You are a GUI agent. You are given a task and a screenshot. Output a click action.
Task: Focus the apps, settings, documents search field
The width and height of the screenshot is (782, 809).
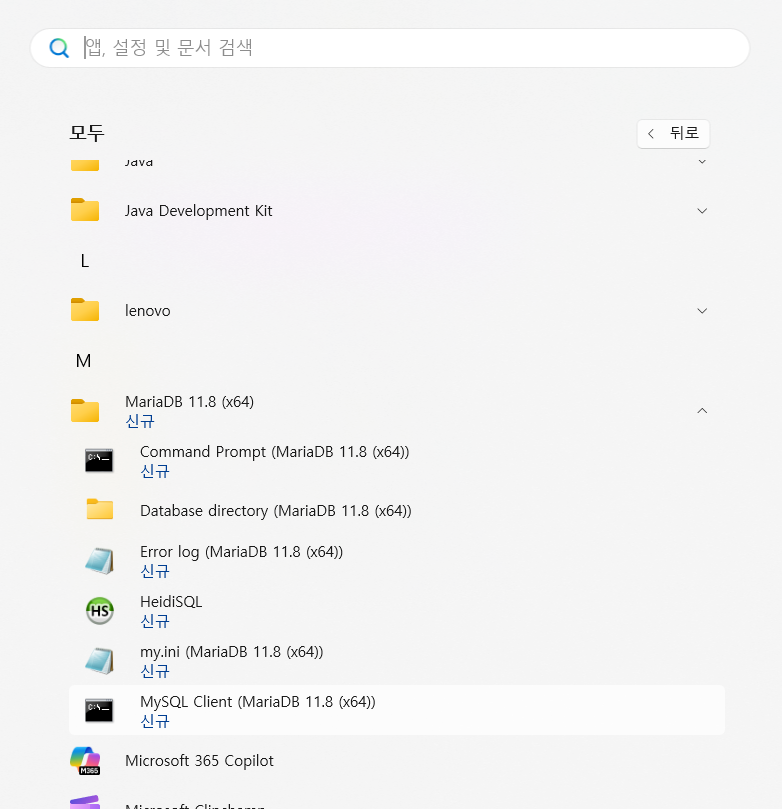click(x=400, y=48)
